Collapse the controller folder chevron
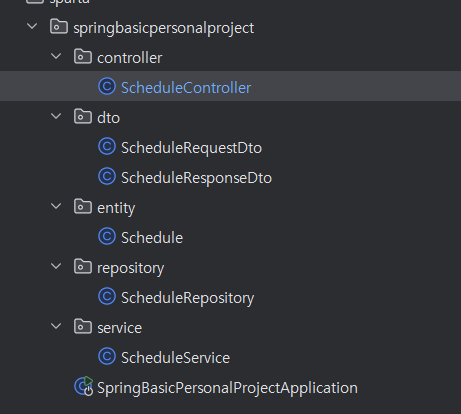Viewport: 461px width, 414px height. click(56, 56)
